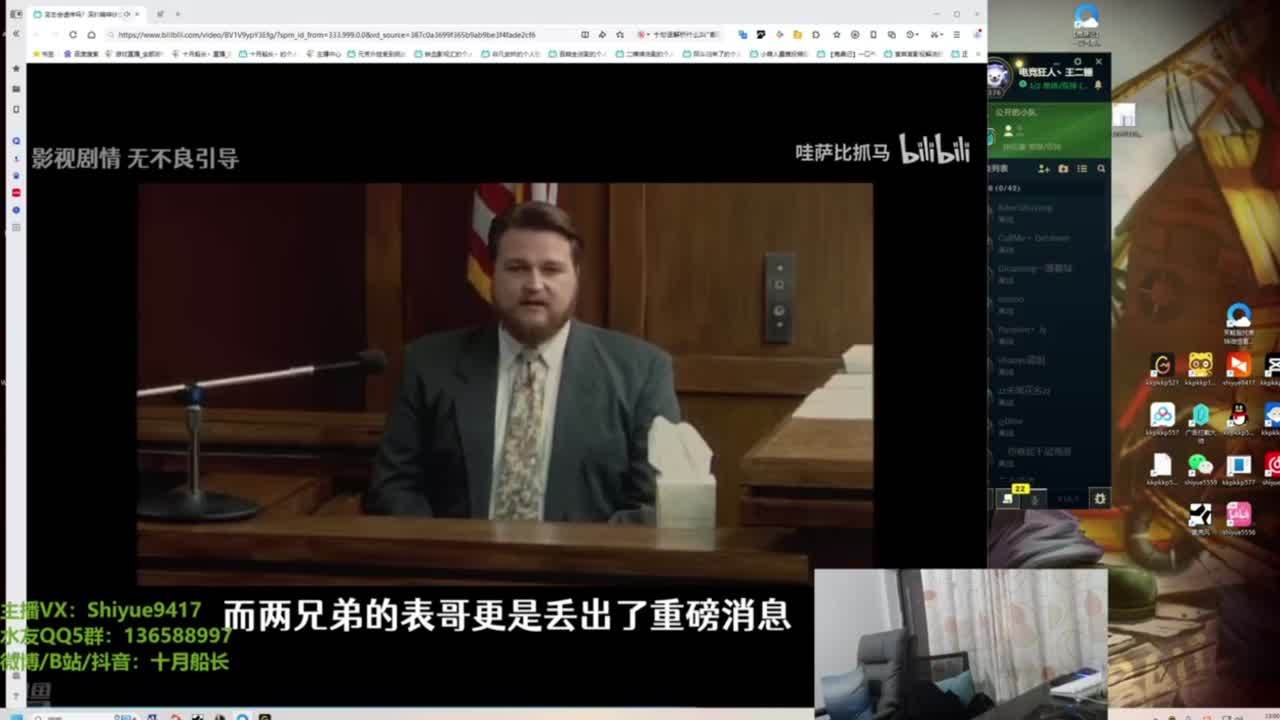The width and height of the screenshot is (1280, 720).
Task: Open new folder icon in friends list
Action: click(1063, 169)
